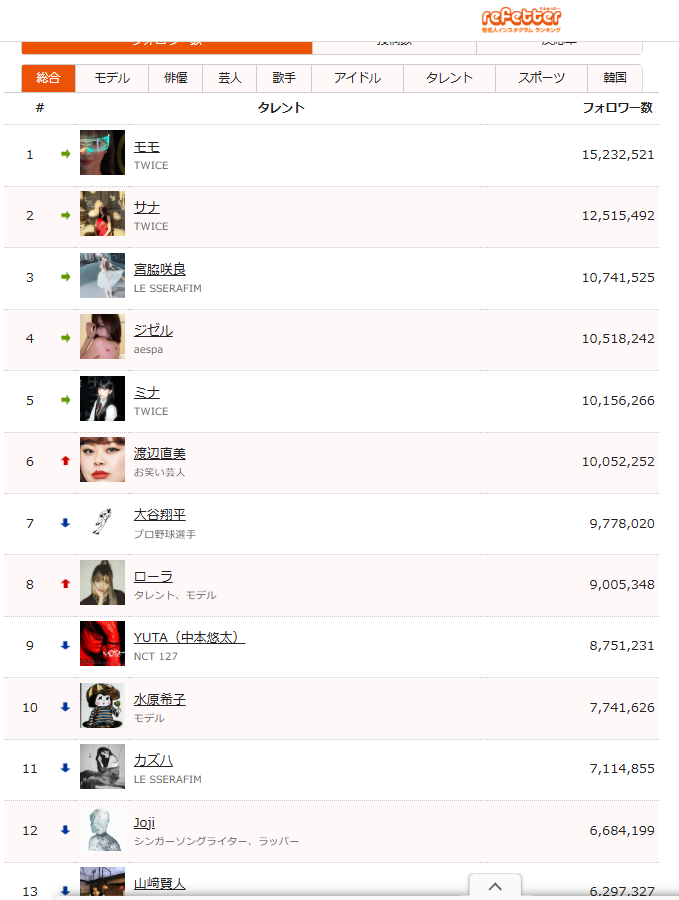Image resolution: width=679 pixels, height=900 pixels.
Task: Click ミナ's profile picture
Action: pyautogui.click(x=102, y=399)
